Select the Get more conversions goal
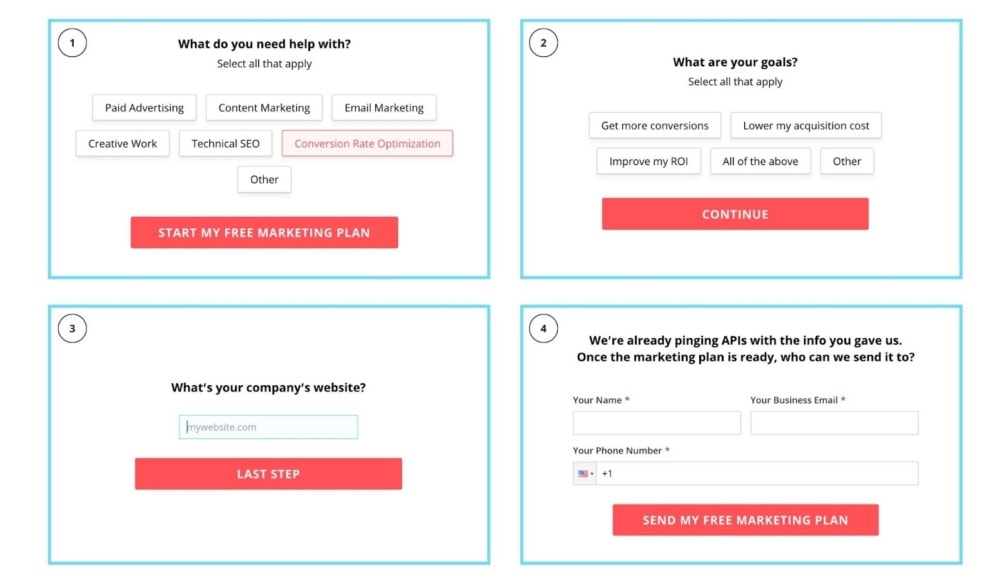The image size is (1000, 584). (653, 125)
